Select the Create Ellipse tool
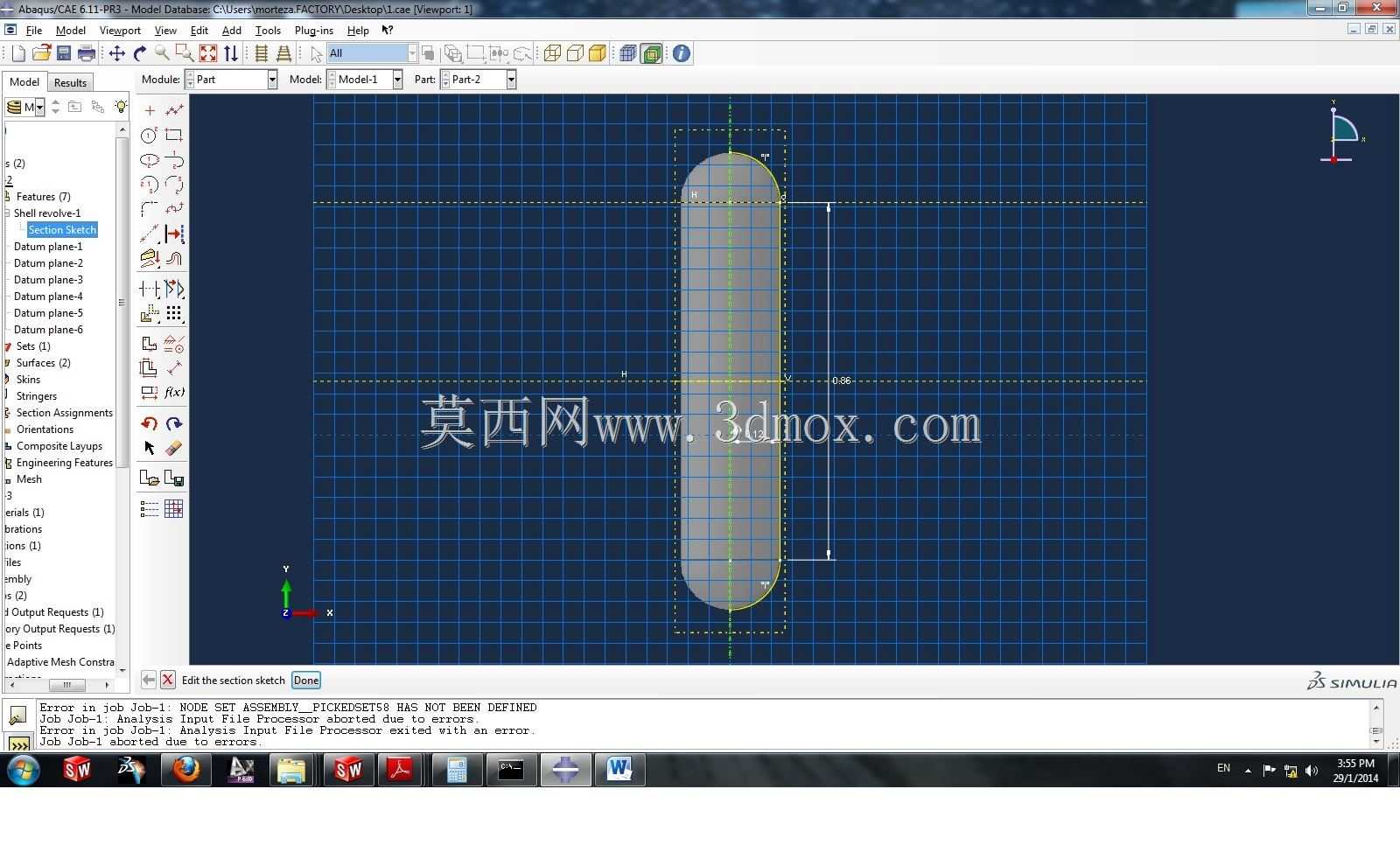 pos(150,160)
